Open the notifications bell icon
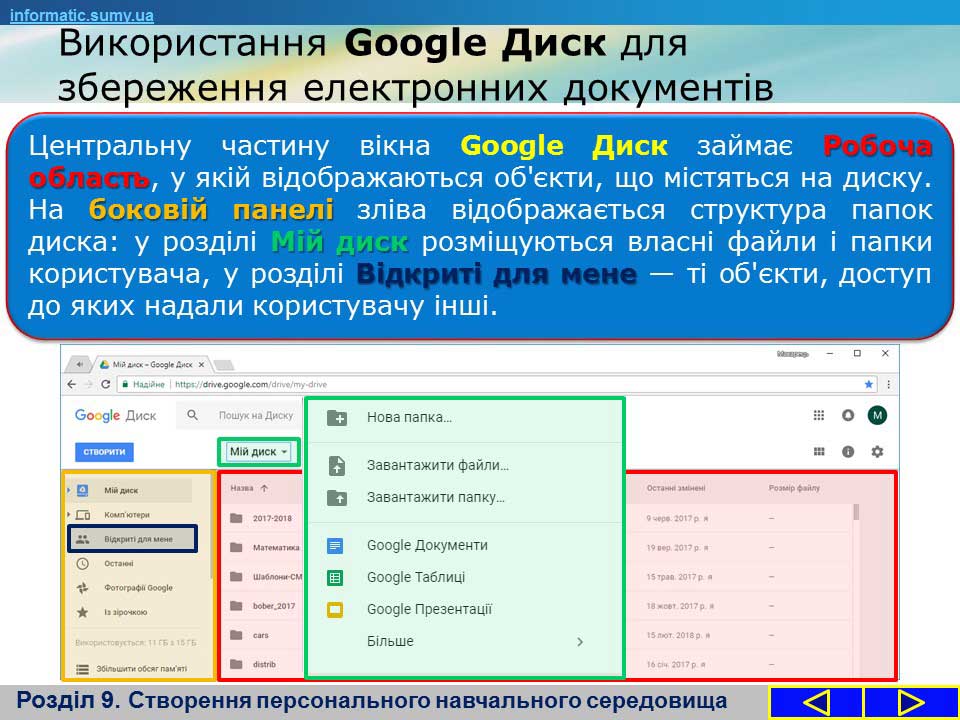 848,415
